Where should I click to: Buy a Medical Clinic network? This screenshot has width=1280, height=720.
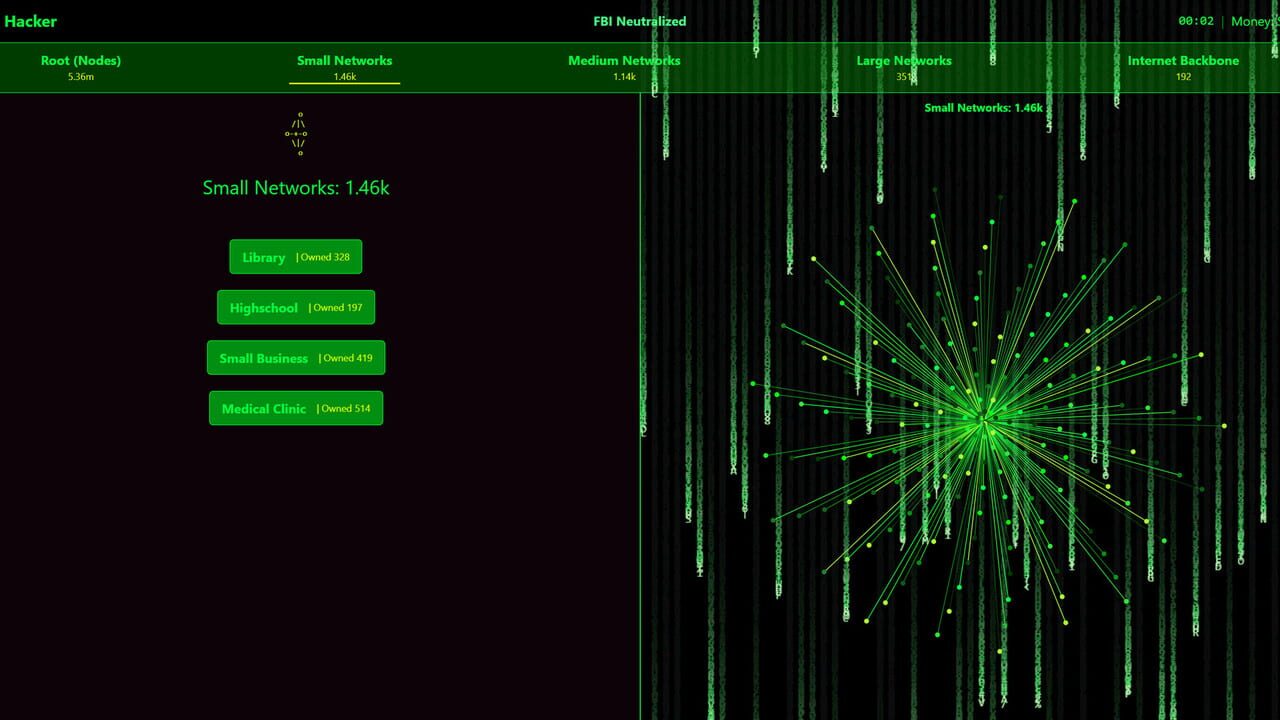[296, 408]
